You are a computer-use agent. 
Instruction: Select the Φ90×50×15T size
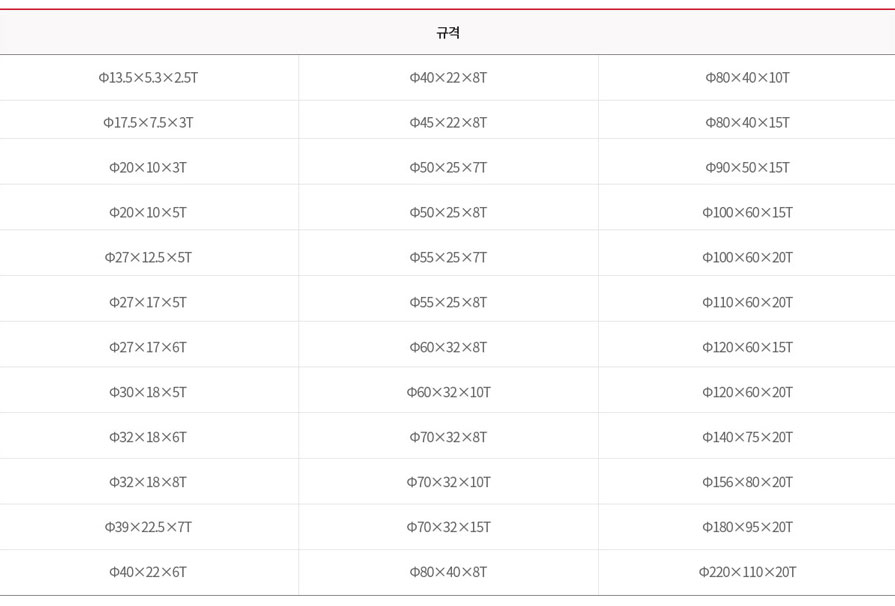(747, 168)
